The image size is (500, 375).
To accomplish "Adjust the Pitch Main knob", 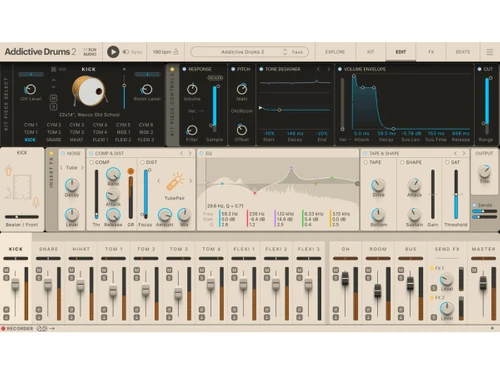I will coord(242,89).
